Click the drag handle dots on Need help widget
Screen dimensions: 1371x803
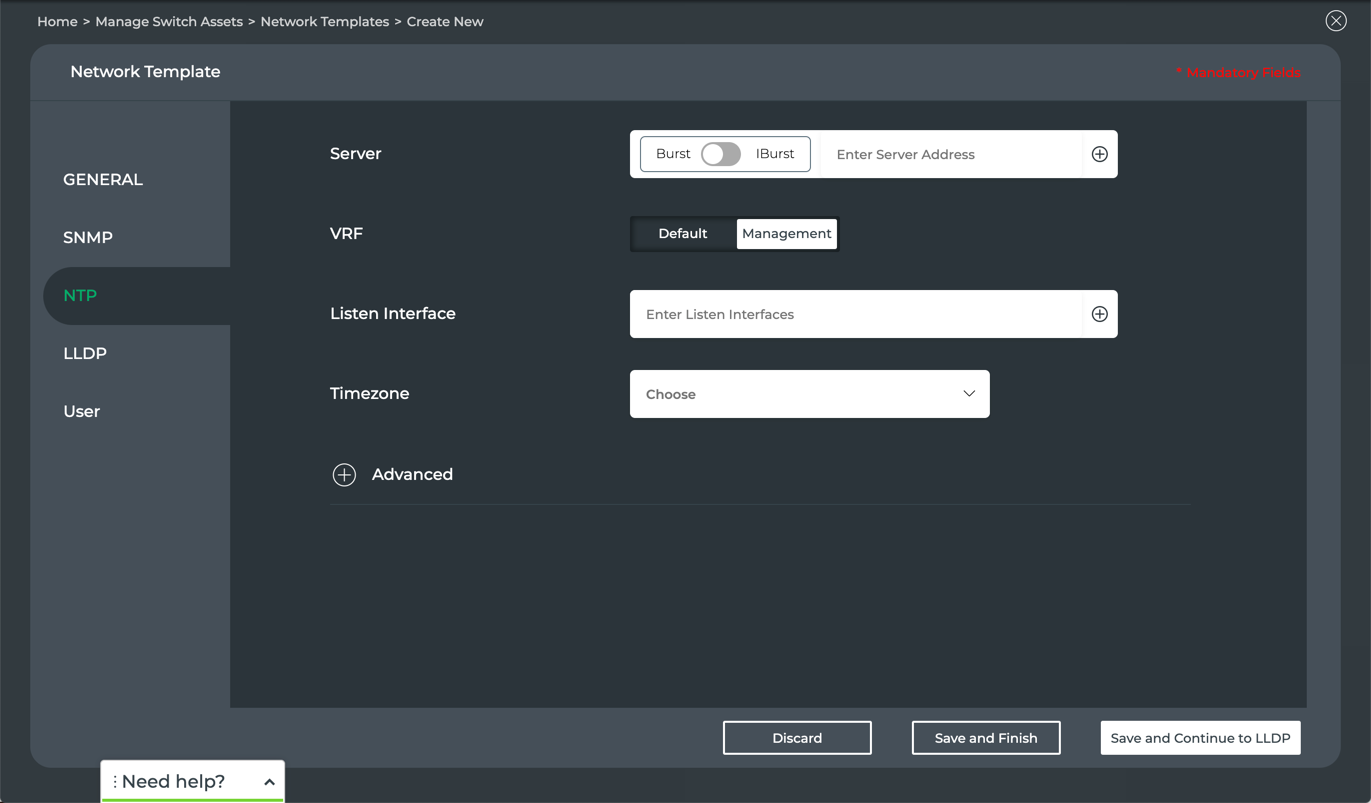point(115,782)
